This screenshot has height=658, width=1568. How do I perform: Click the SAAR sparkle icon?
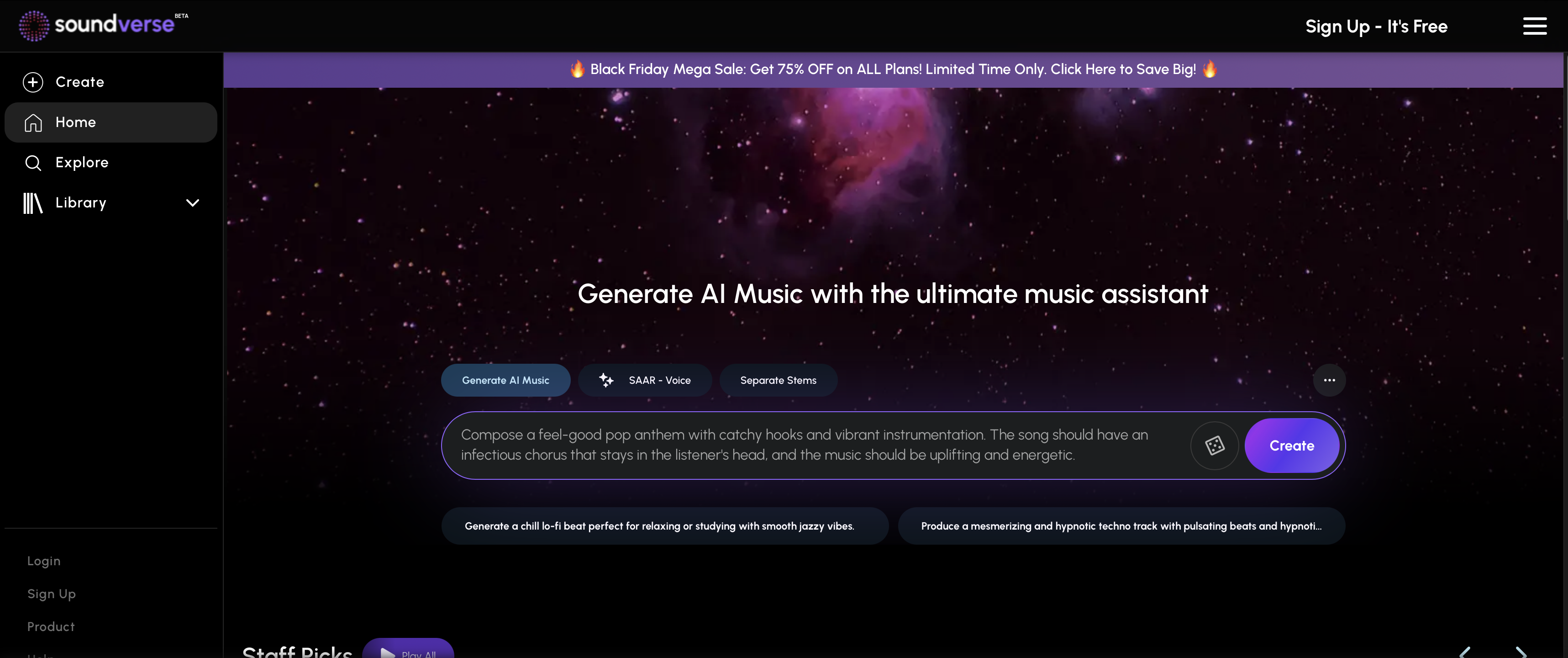(606, 380)
